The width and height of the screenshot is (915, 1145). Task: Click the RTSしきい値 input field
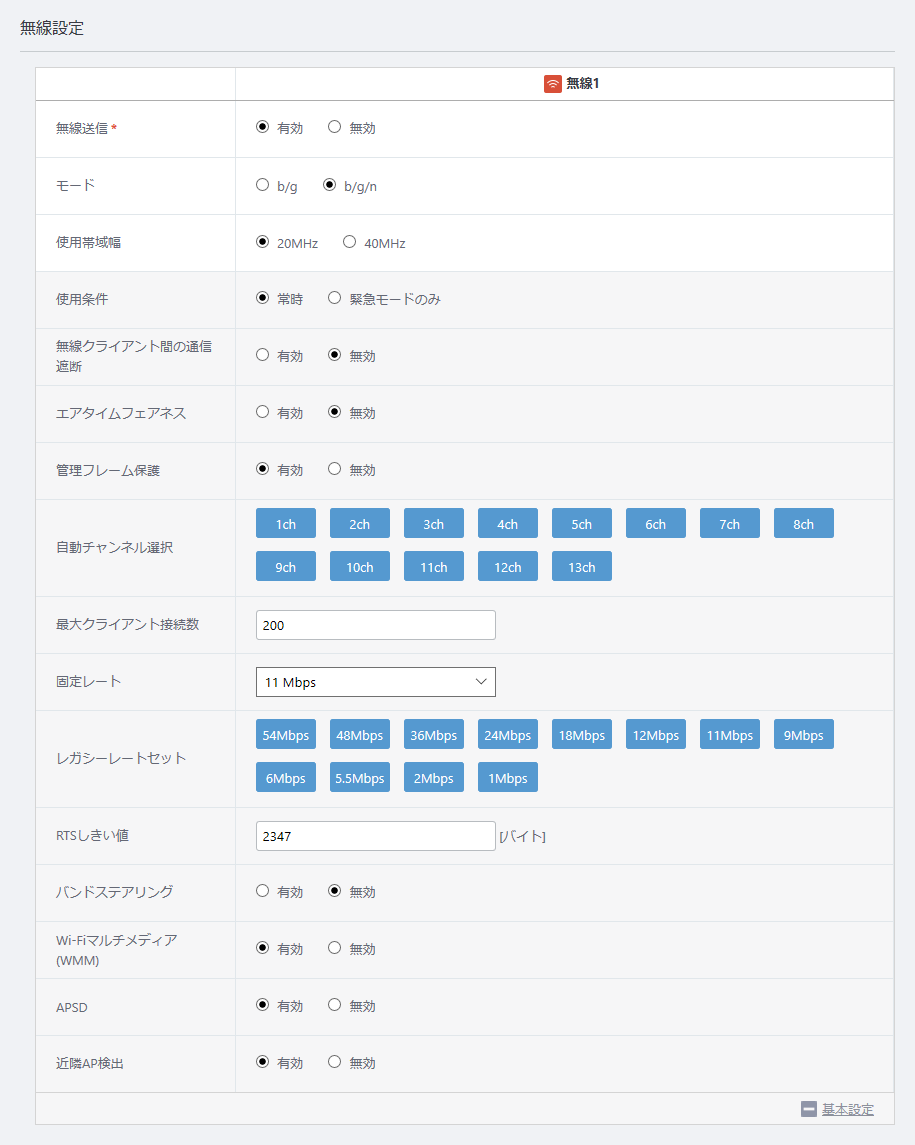[375, 836]
